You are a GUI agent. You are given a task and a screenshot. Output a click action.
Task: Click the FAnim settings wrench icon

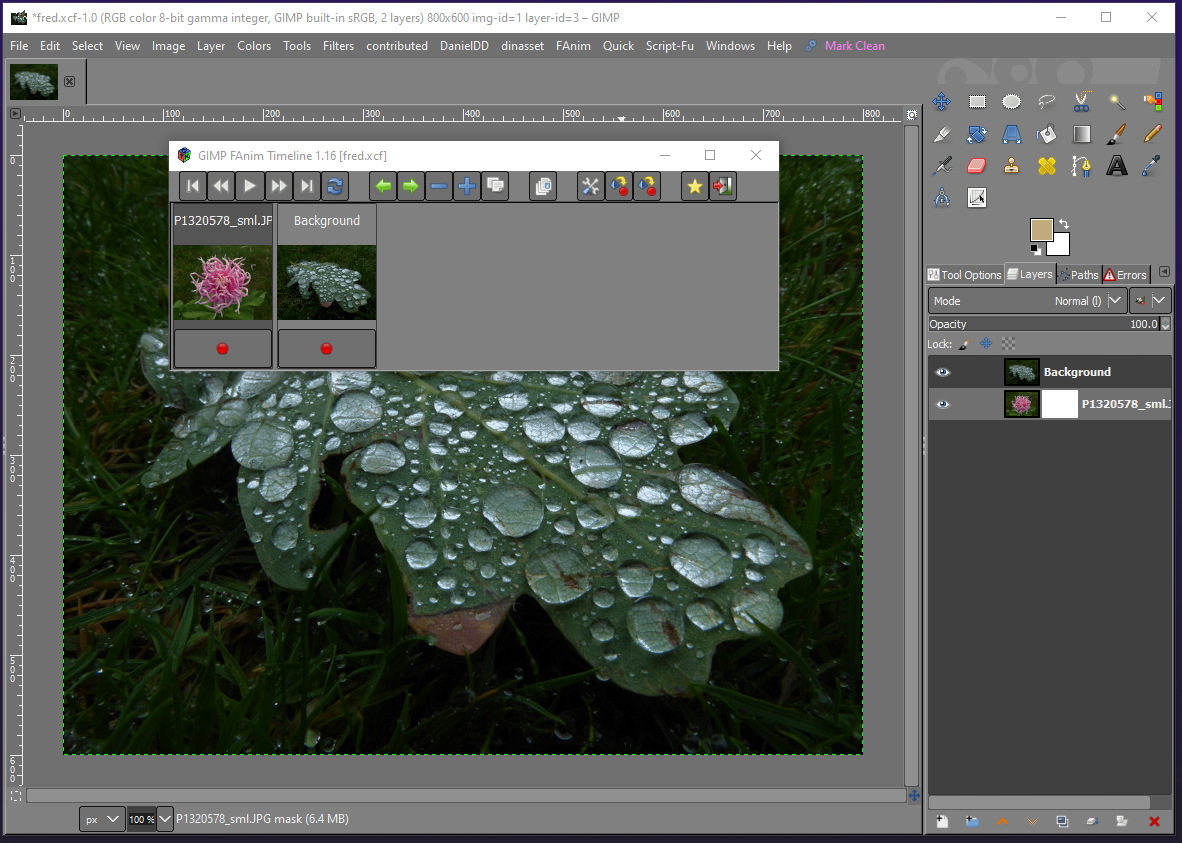click(x=591, y=186)
